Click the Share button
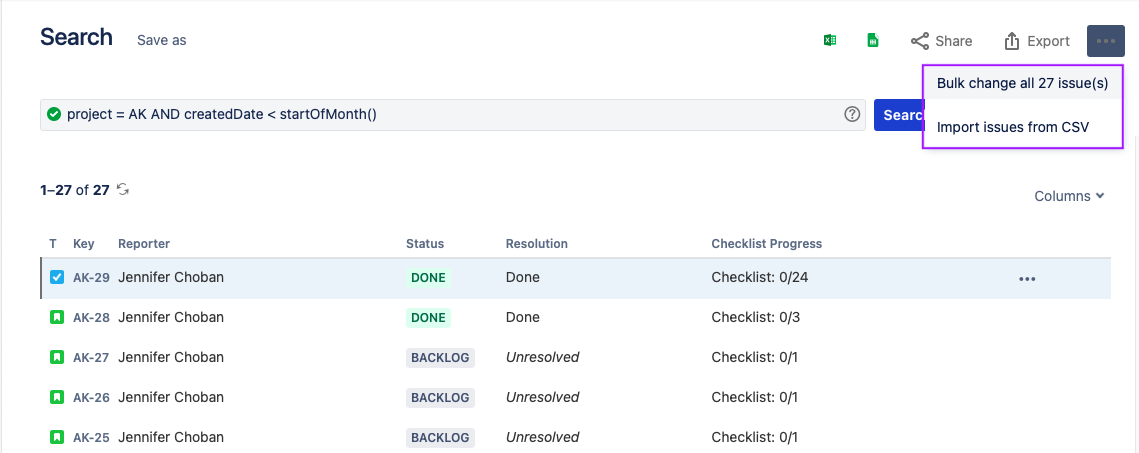This screenshot has width=1139, height=453. (941, 41)
